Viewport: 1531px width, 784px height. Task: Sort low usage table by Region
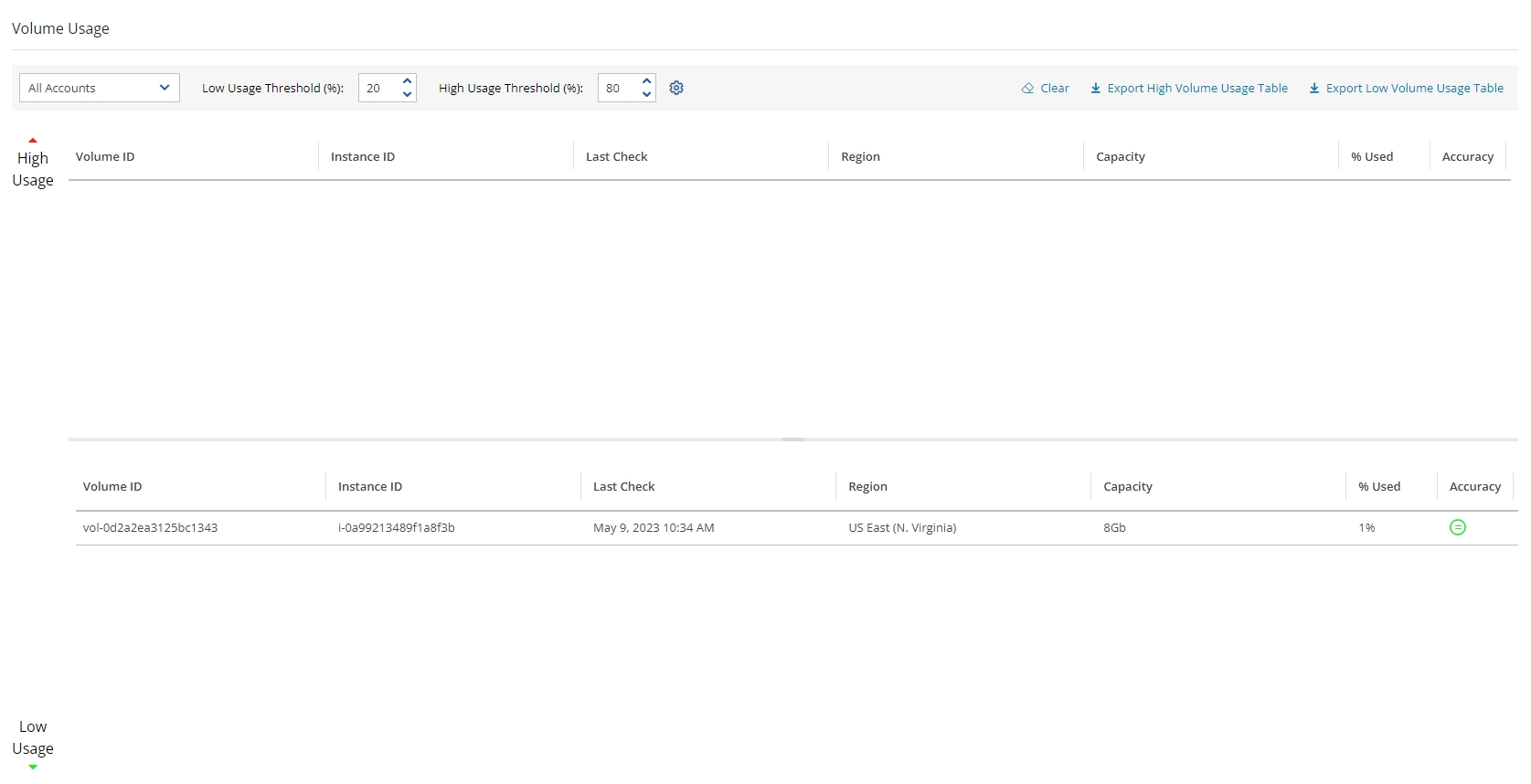pos(867,487)
